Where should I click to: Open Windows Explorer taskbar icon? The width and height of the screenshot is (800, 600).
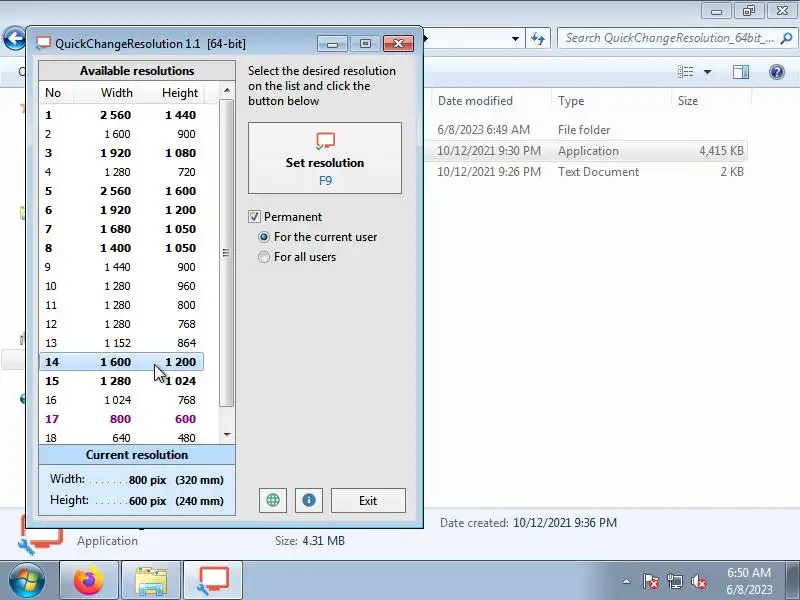pyautogui.click(x=151, y=581)
